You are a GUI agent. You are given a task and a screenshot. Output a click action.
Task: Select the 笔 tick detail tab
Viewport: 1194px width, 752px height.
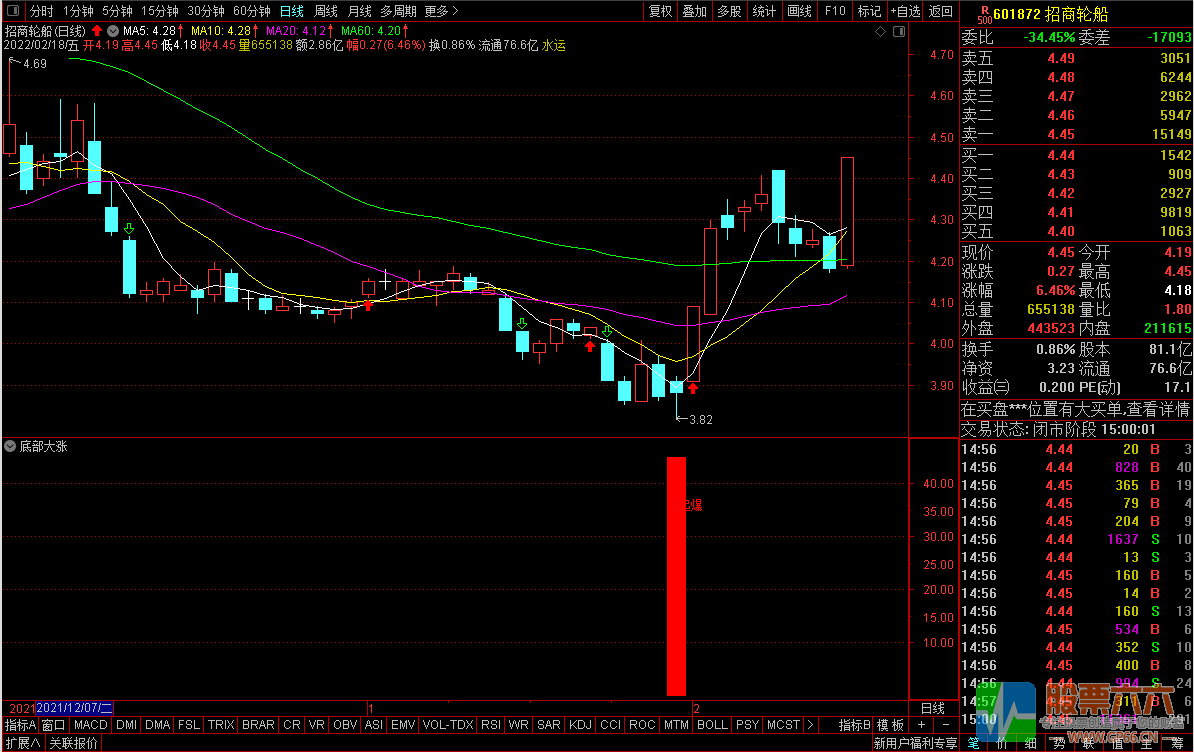pyautogui.click(x=973, y=743)
